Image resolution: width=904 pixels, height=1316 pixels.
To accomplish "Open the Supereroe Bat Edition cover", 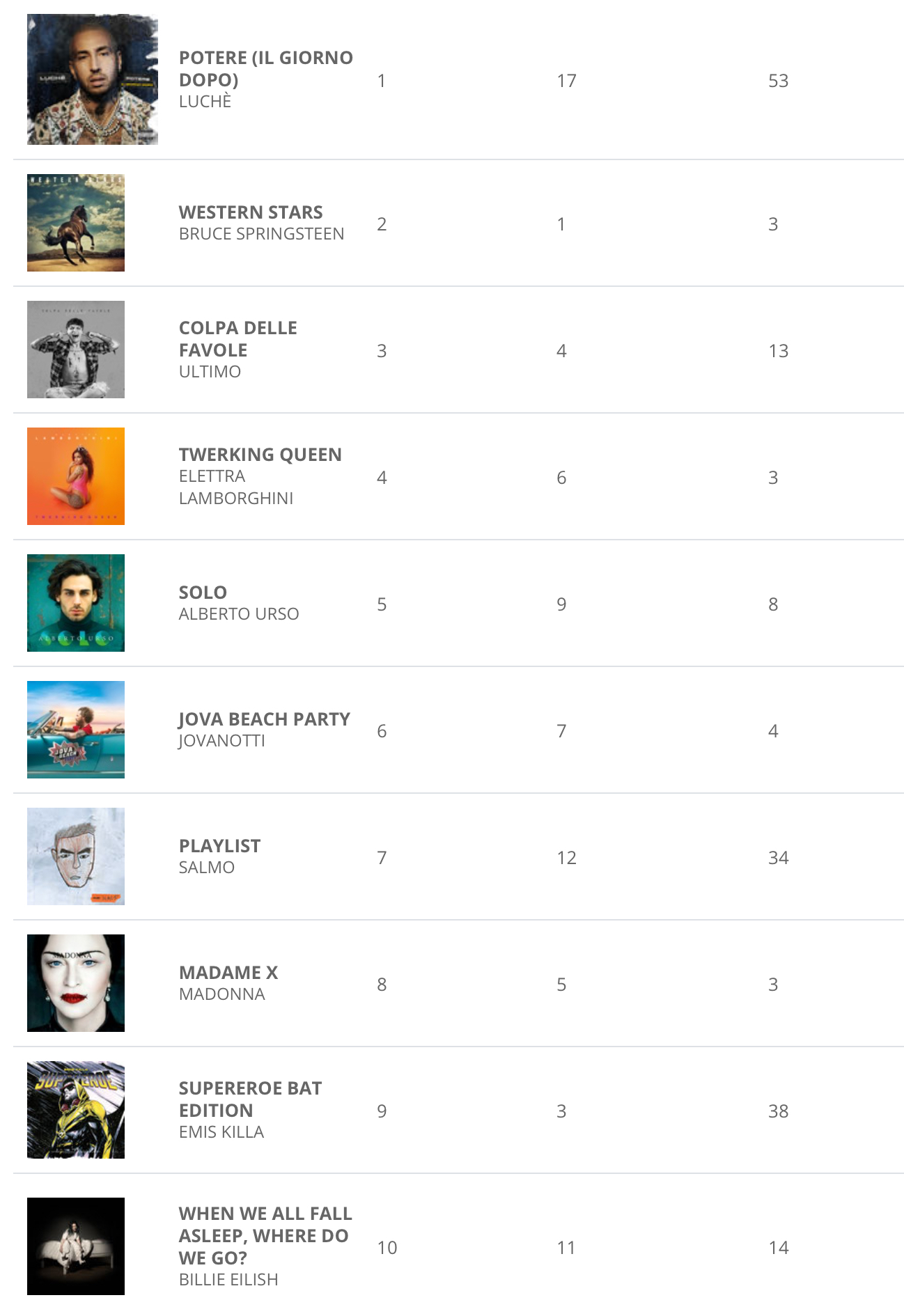I will pos(76,1110).
